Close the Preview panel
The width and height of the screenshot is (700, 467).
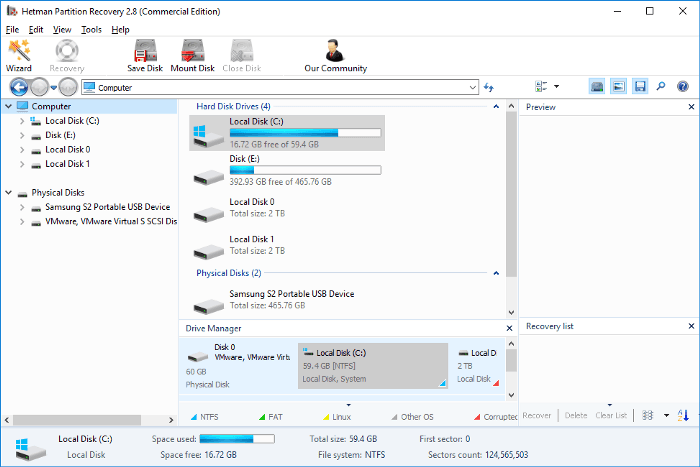(x=691, y=107)
